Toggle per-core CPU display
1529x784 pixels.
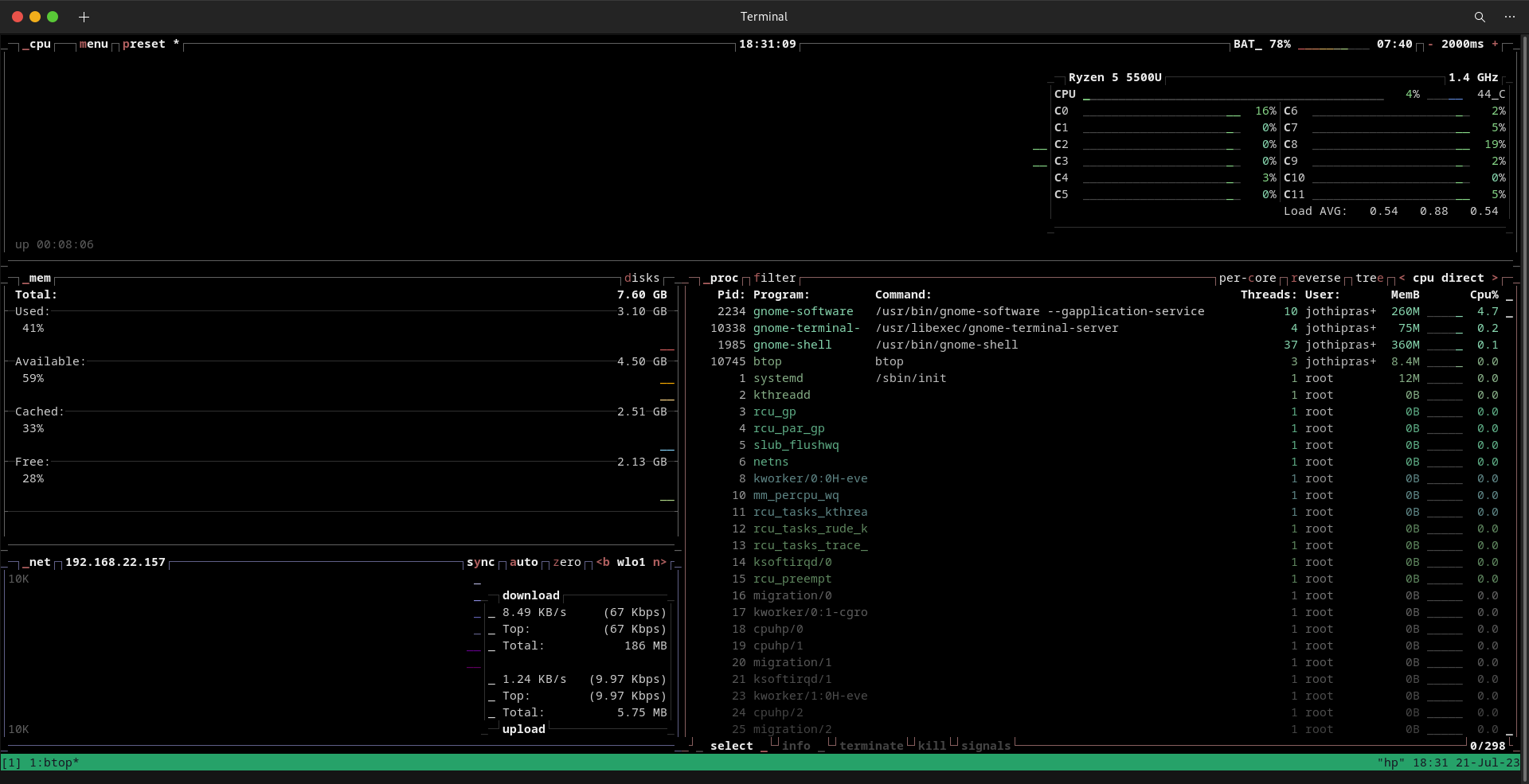pyautogui.click(x=1247, y=278)
